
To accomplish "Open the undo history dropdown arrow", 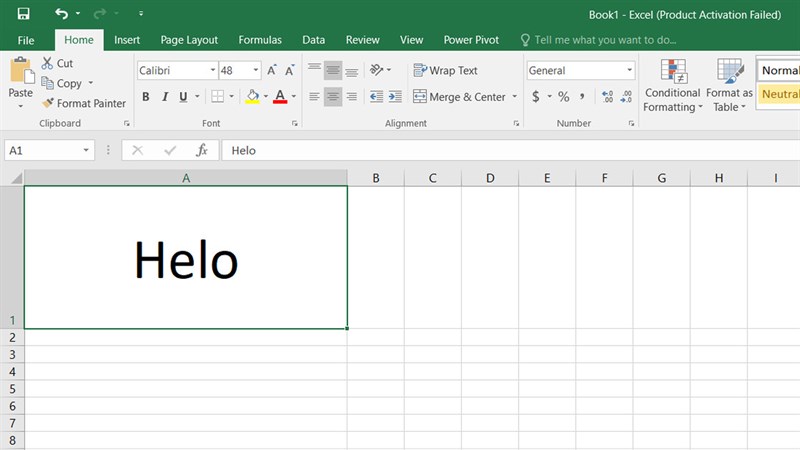I will coord(78,14).
